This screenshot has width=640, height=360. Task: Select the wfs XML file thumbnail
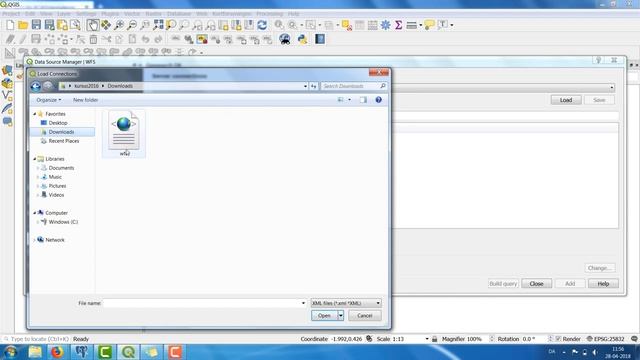(124, 133)
